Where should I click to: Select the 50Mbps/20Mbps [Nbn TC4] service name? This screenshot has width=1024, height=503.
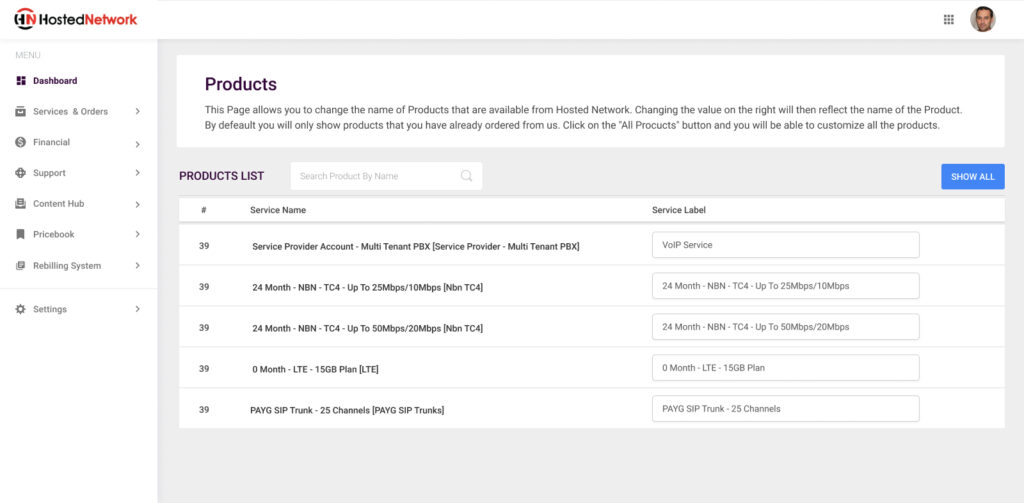[x=368, y=329]
